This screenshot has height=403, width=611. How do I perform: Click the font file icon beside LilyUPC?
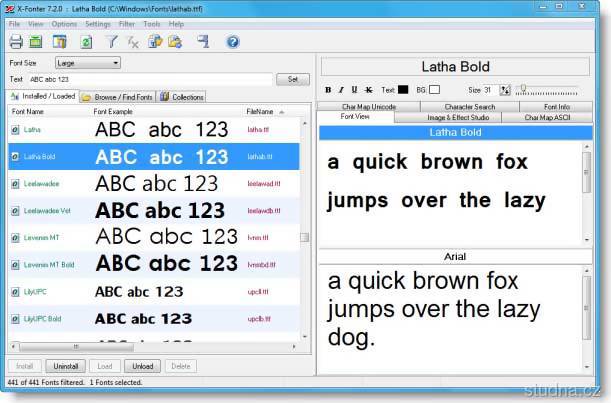(15, 292)
